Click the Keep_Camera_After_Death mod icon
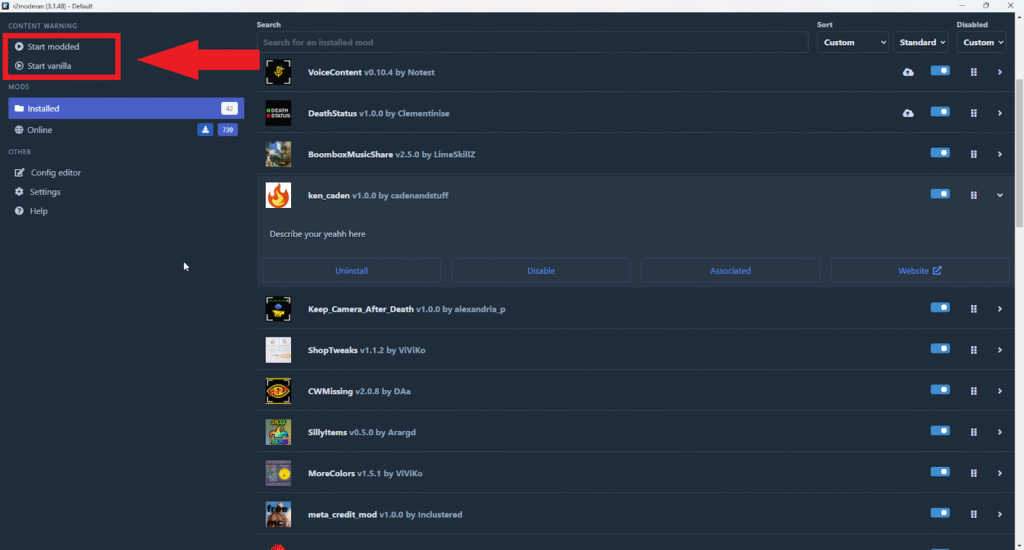Screen dimensions: 1024x550 click(x=278, y=309)
